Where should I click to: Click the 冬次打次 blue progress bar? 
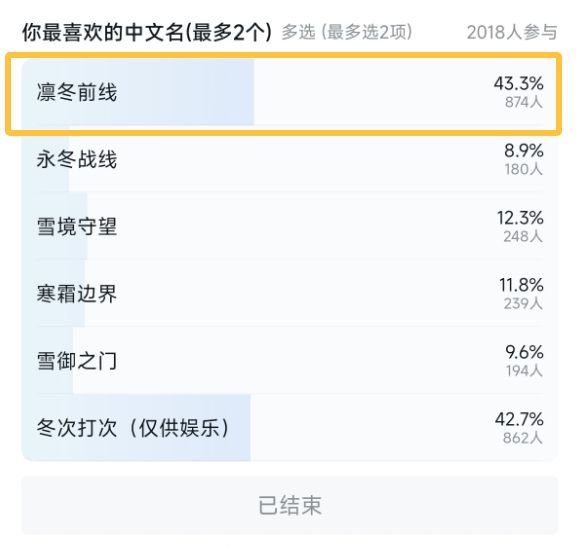(x=136, y=428)
